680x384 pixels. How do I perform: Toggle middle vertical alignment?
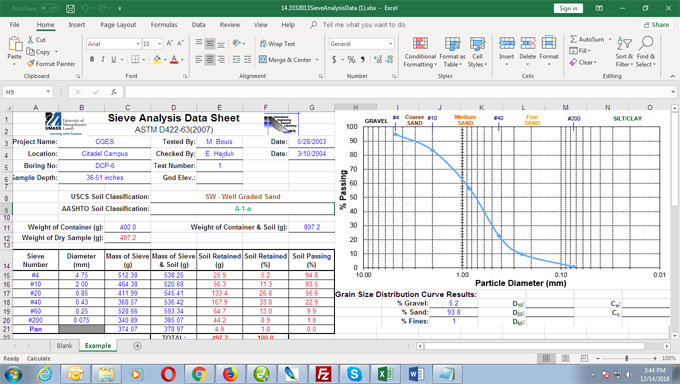point(209,44)
